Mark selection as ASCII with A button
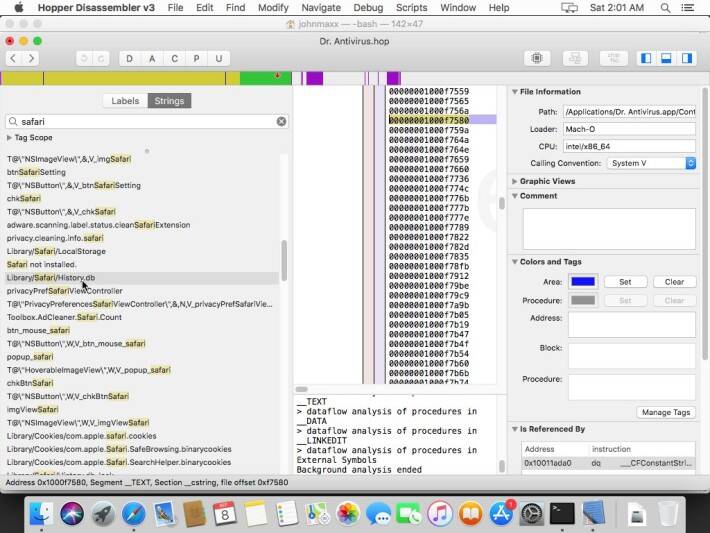The width and height of the screenshot is (710, 533). pyautogui.click(x=152, y=58)
